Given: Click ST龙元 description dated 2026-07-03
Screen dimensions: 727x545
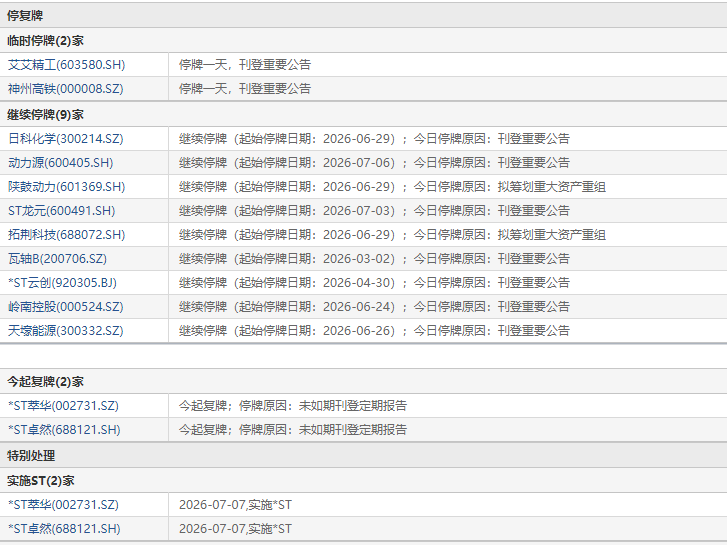Looking at the screenshot, I should [x=374, y=211].
